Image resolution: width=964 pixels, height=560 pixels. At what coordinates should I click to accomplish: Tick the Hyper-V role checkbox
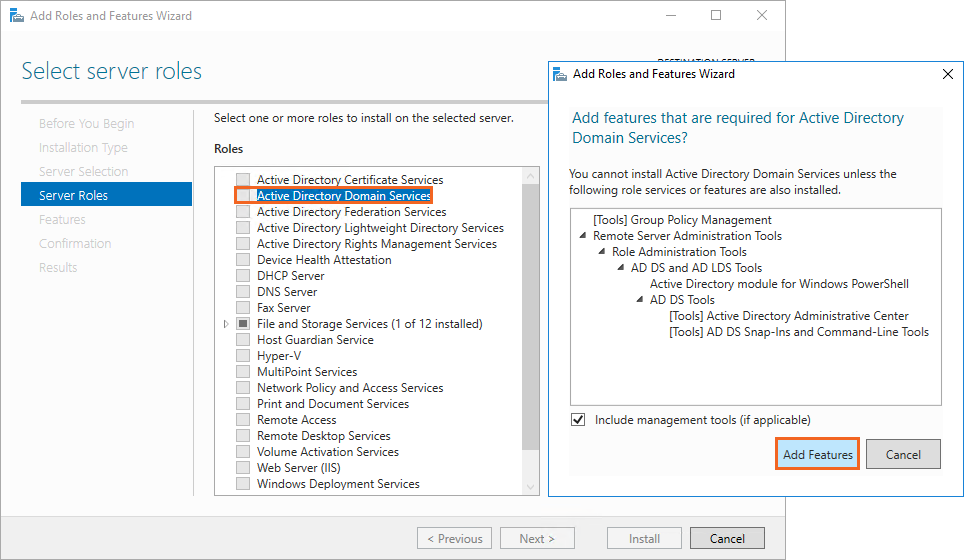click(x=243, y=356)
